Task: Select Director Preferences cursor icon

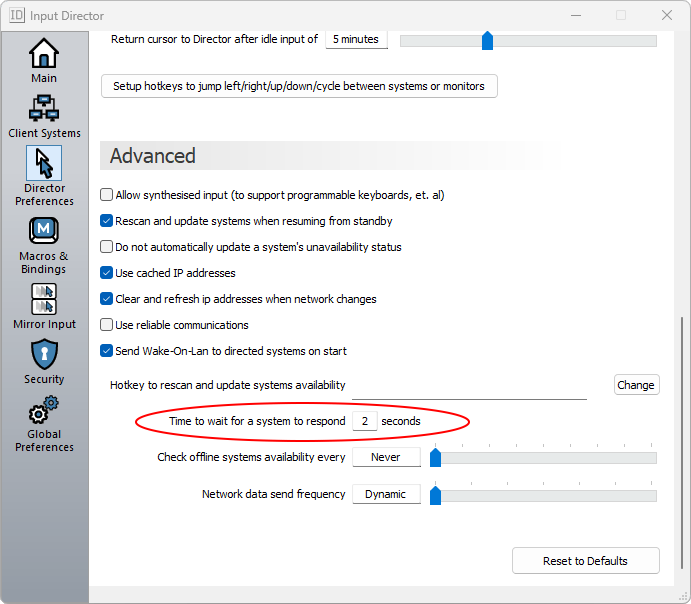Action: pos(44,163)
